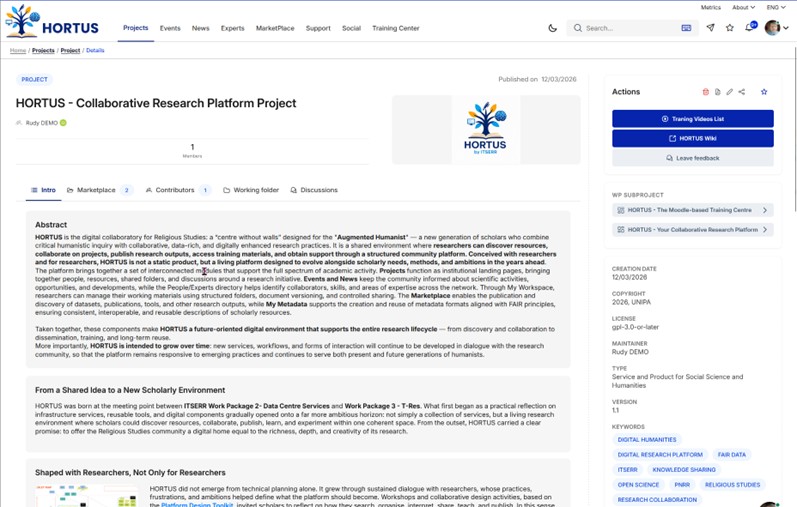Click Published on date 12/03/2026
Viewport: 797px width, 507px height.
pyautogui.click(x=558, y=79)
